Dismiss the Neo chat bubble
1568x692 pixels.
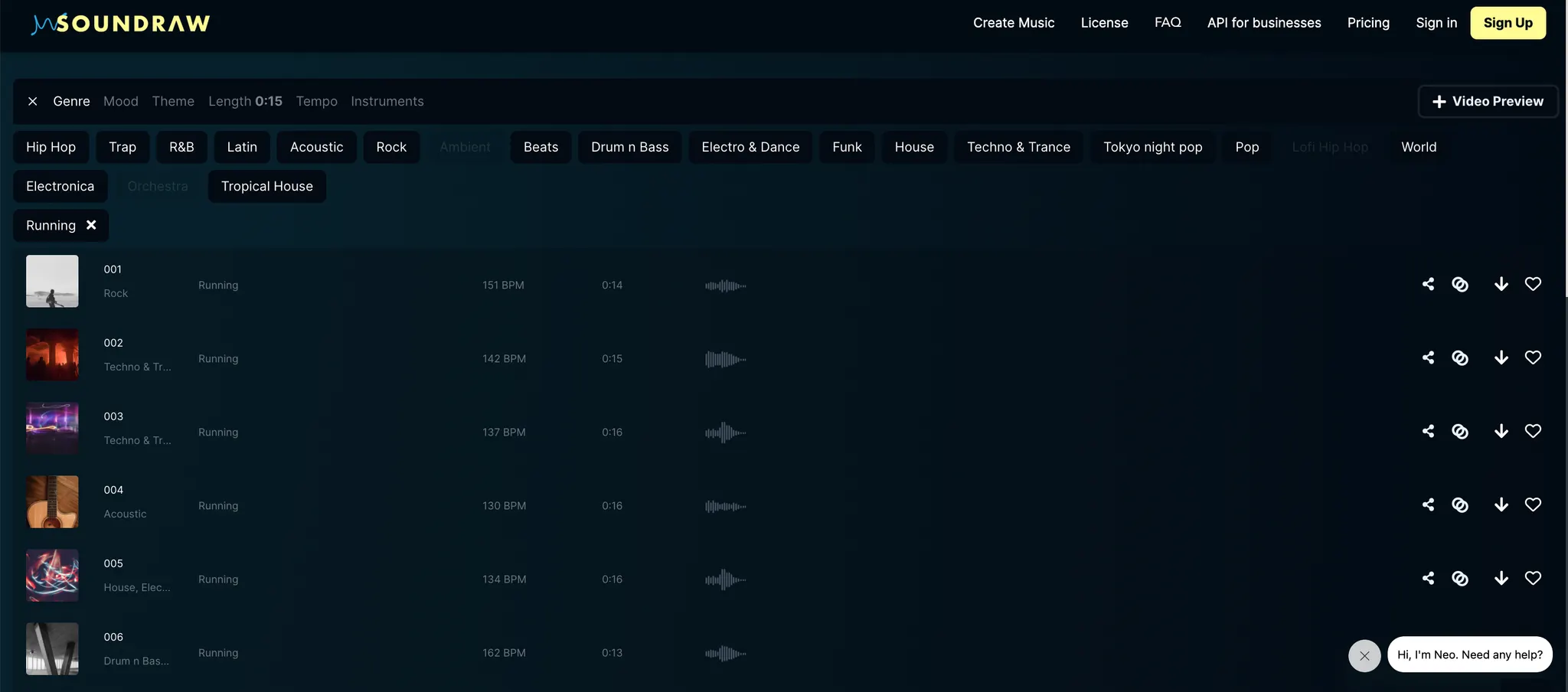click(1364, 656)
